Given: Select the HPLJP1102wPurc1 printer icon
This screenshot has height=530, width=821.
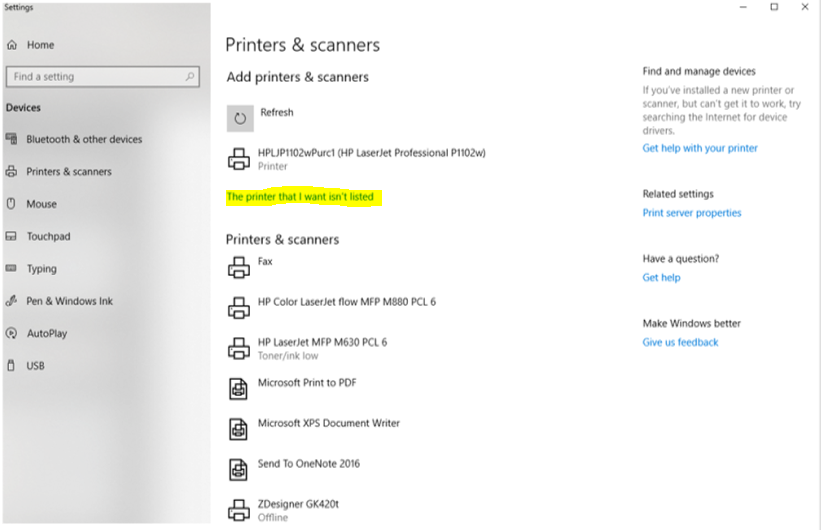Looking at the screenshot, I should coord(239,159).
